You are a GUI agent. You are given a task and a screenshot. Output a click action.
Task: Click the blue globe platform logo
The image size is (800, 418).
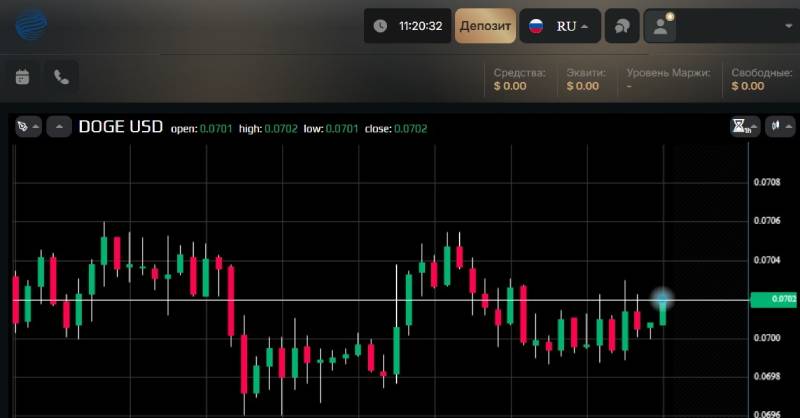tap(31, 24)
